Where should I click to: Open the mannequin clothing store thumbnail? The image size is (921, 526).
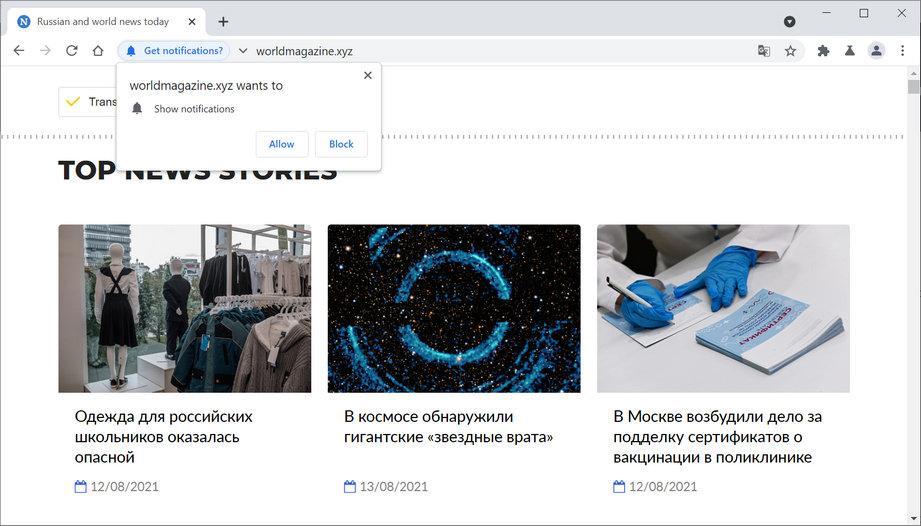185,308
